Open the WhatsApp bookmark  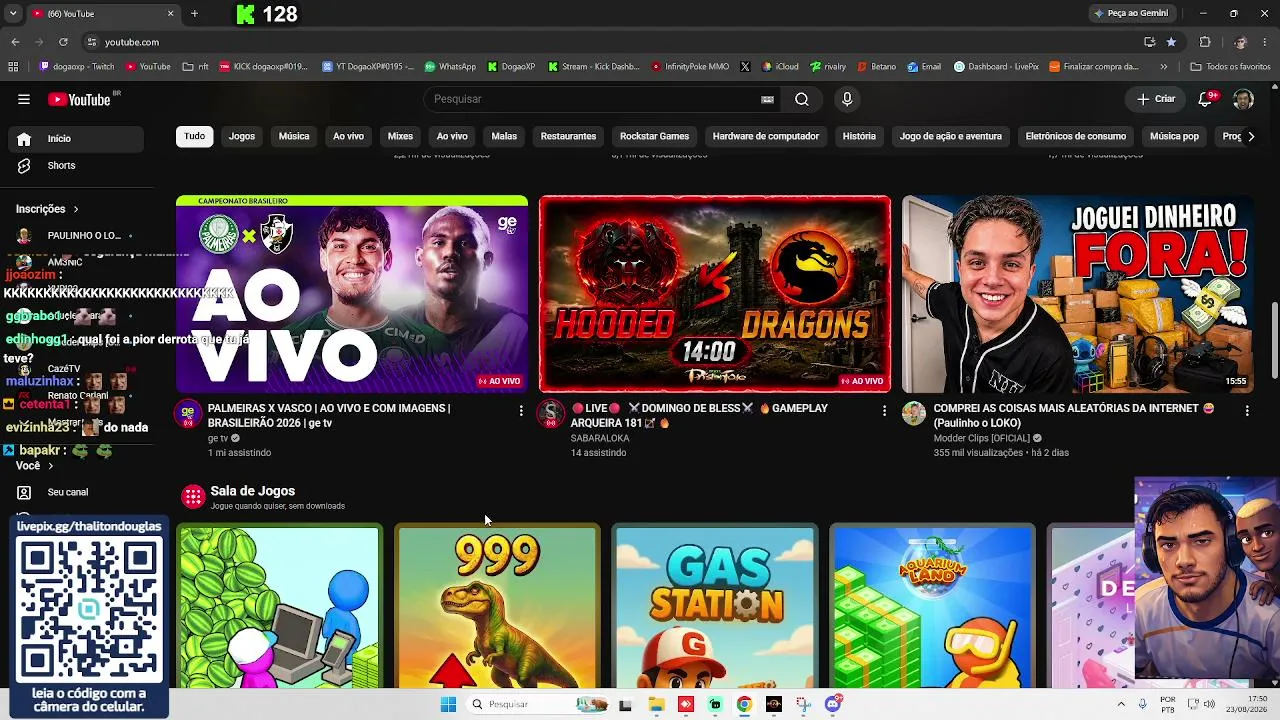pyautogui.click(x=450, y=67)
